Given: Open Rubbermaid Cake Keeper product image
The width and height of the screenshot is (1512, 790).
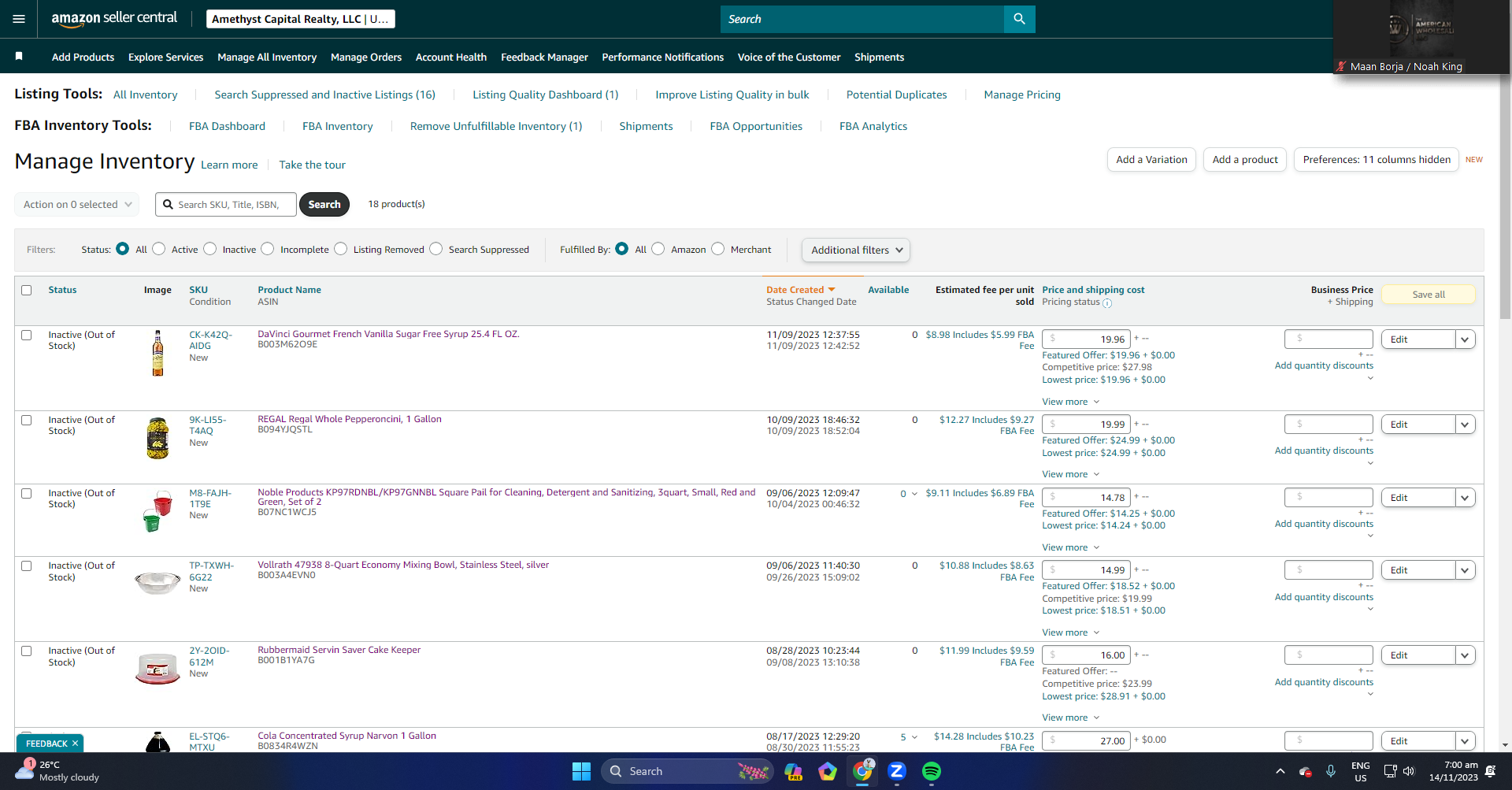Looking at the screenshot, I should 157,669.
